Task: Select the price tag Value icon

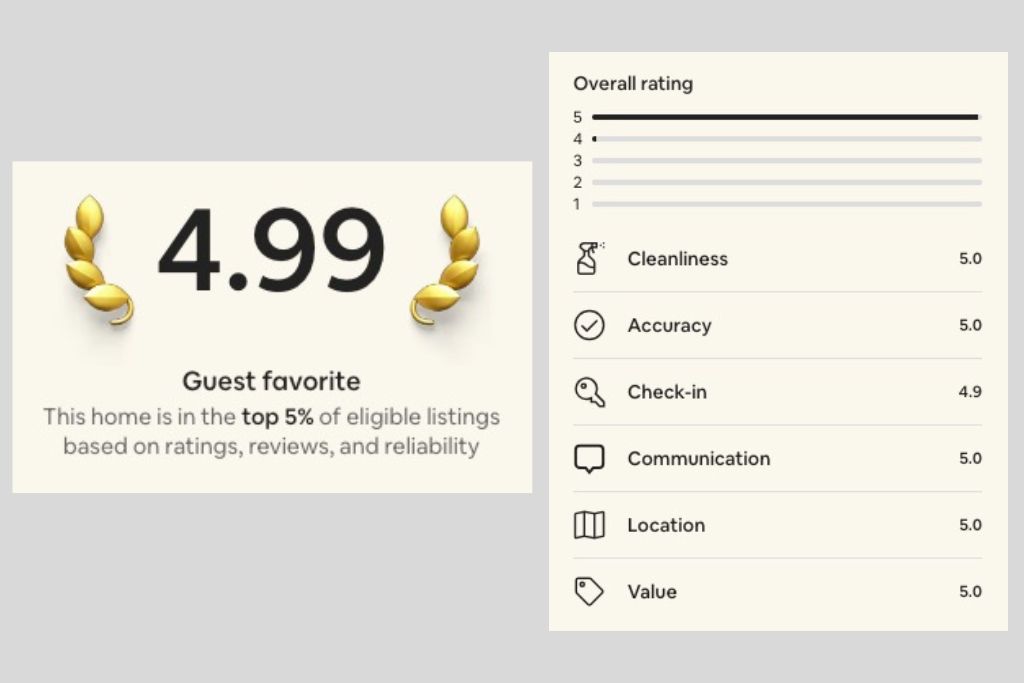Action: pos(590,591)
